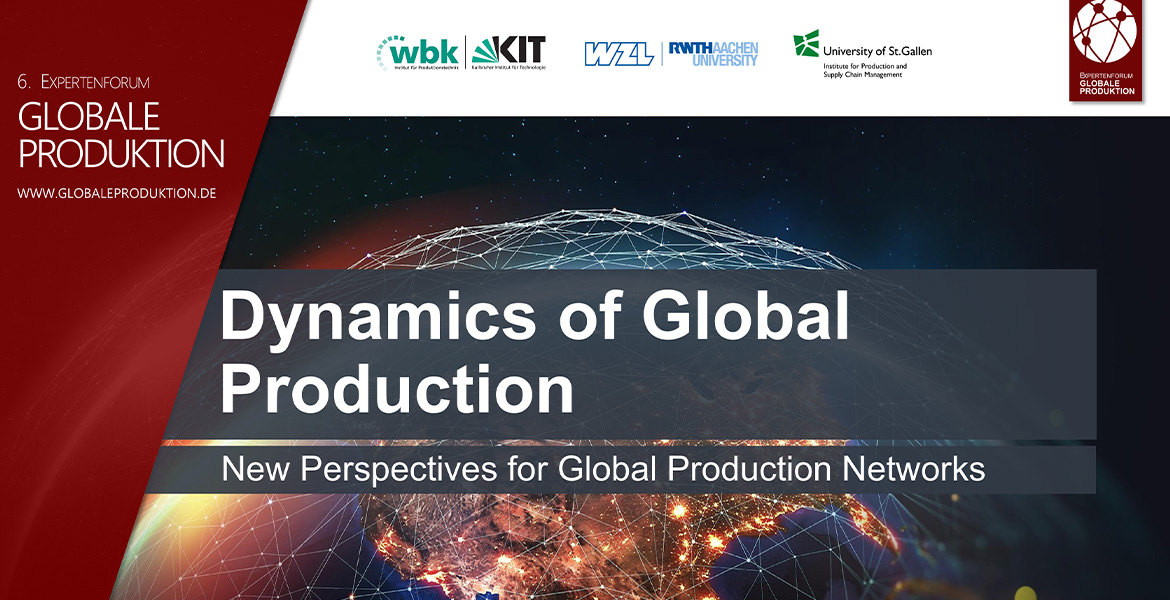Click the "GLOBALE PRODUKTION" title on red panel
1170x600 pixels.
(121, 135)
